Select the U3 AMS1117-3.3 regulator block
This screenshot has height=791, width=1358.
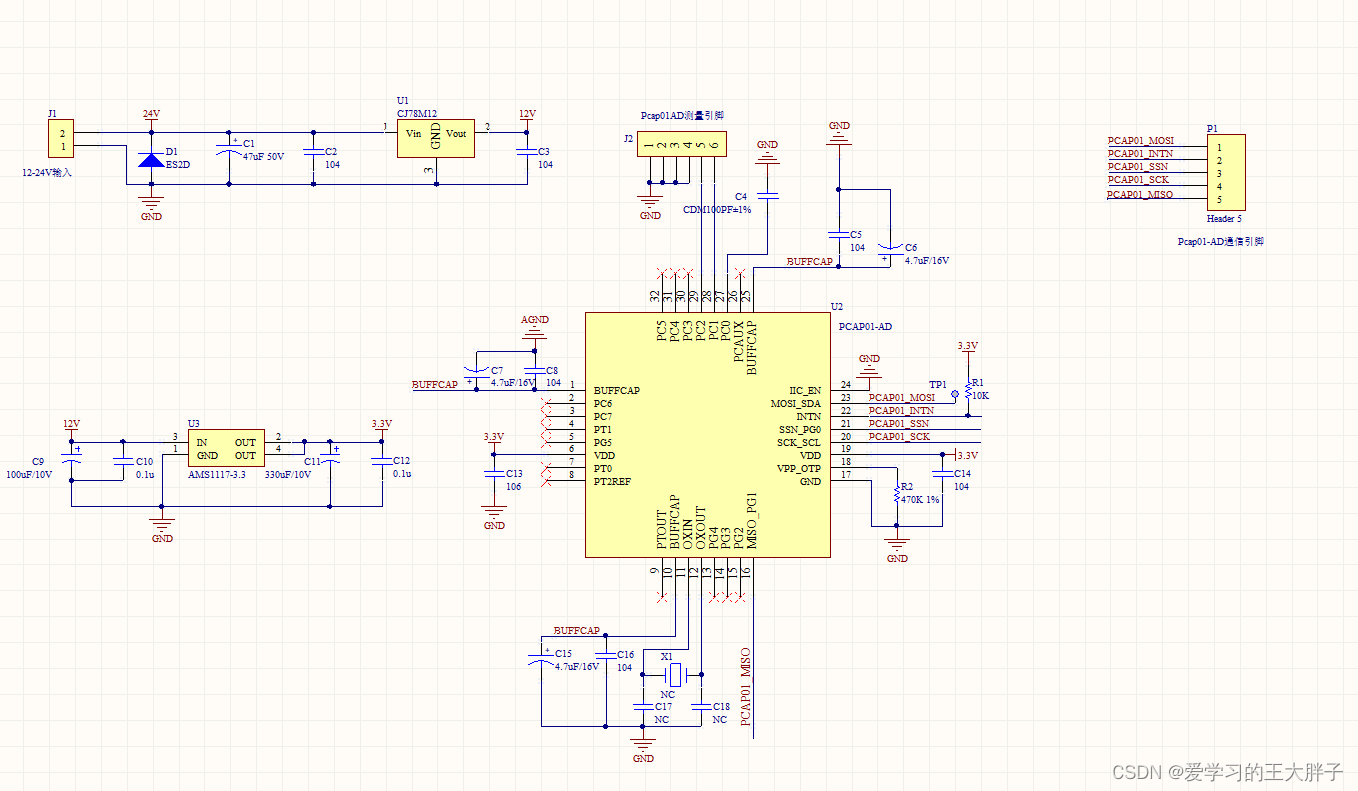pyautogui.click(x=226, y=449)
